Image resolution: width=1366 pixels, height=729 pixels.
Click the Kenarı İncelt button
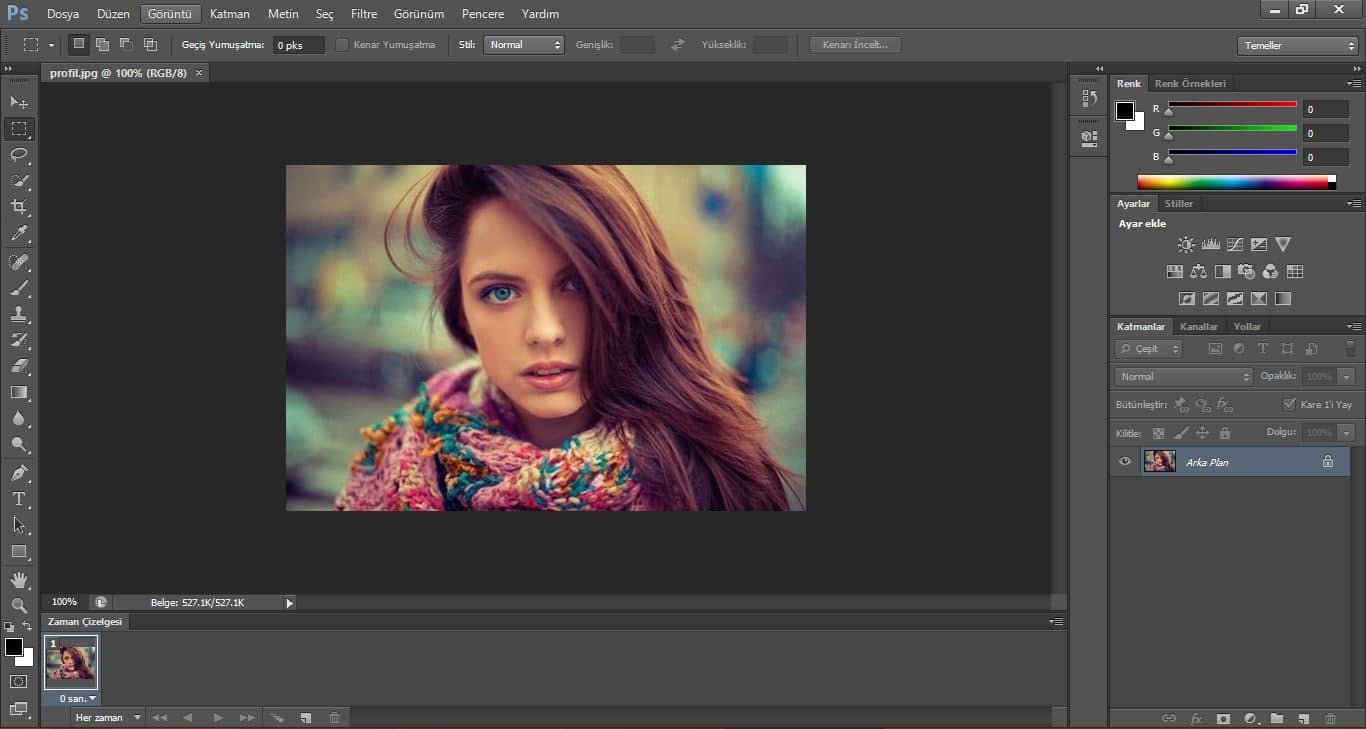coord(855,45)
